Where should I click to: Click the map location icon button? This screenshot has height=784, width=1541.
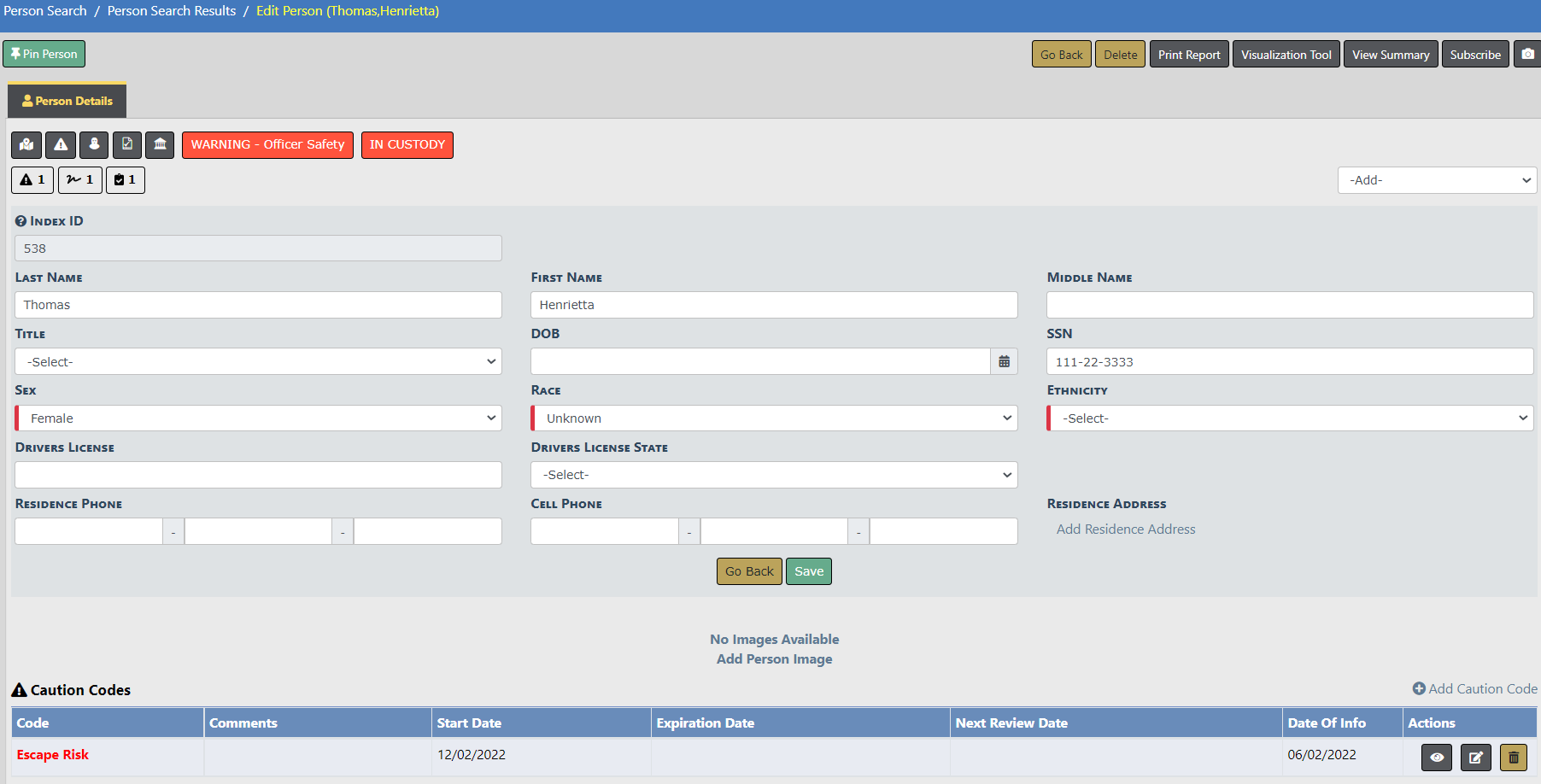(26, 145)
